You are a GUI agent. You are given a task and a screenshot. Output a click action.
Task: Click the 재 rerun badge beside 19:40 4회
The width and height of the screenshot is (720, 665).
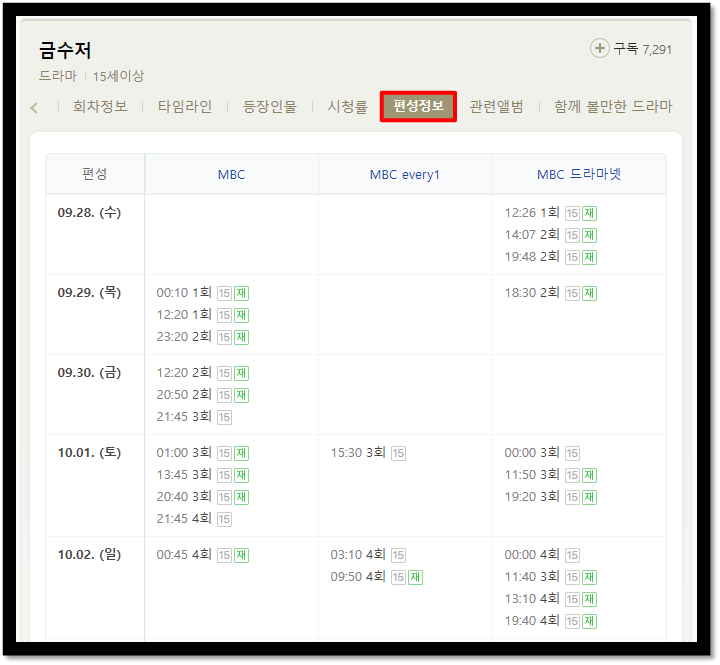coord(590,621)
